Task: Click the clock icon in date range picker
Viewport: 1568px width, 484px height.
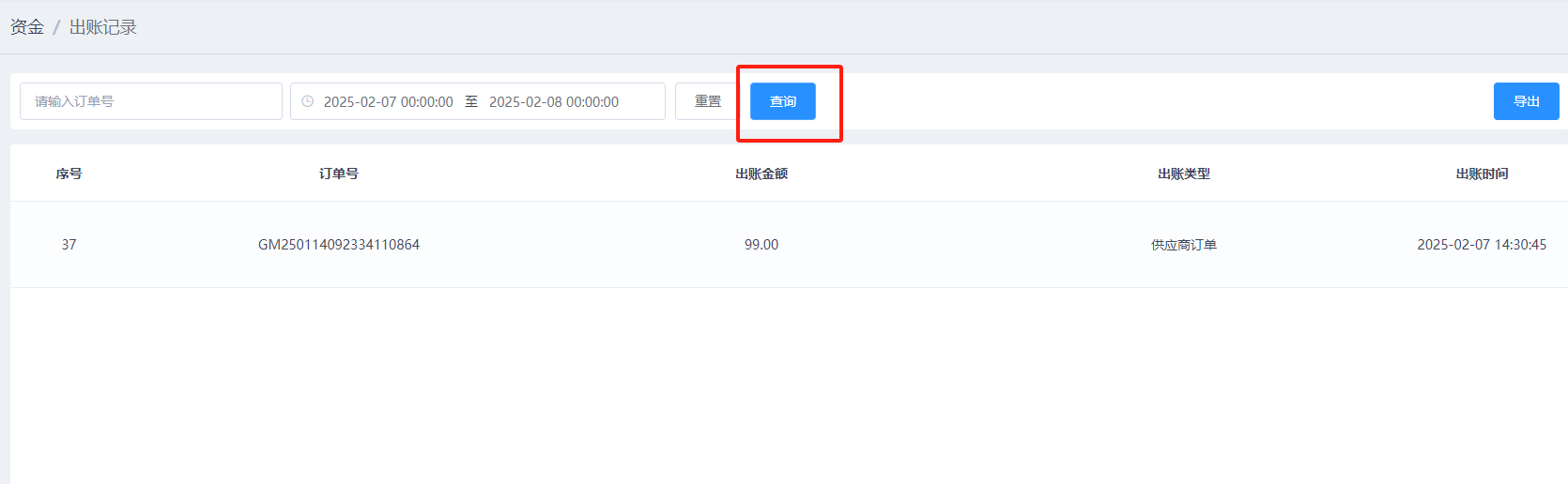Action: tap(308, 101)
